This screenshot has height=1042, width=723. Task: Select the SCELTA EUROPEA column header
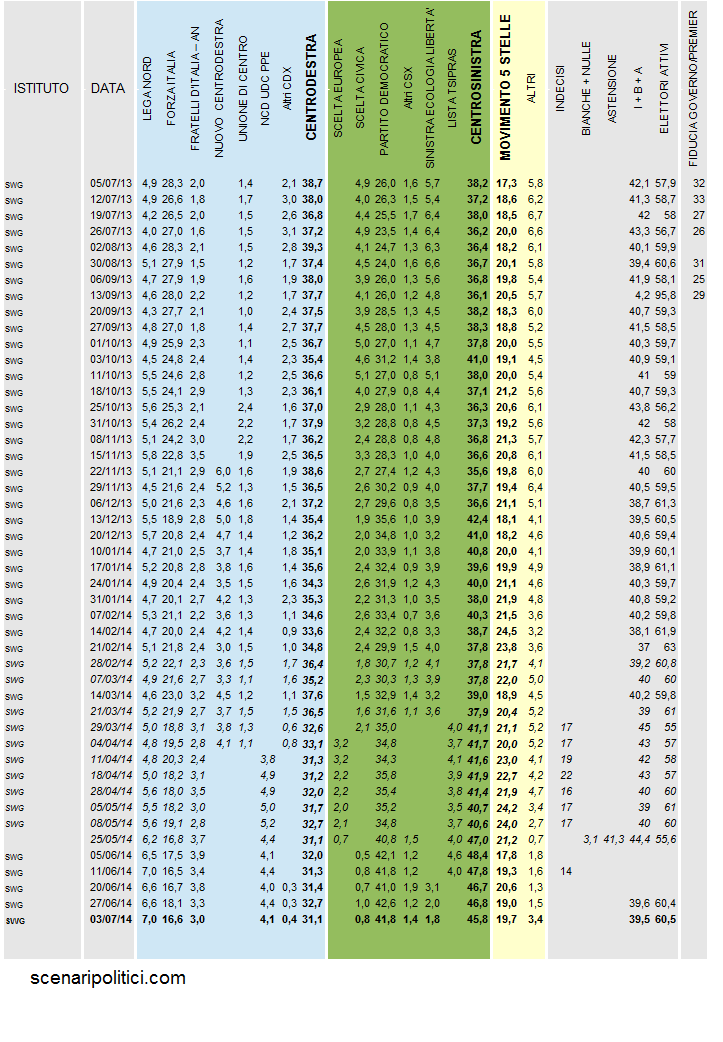[x=338, y=88]
